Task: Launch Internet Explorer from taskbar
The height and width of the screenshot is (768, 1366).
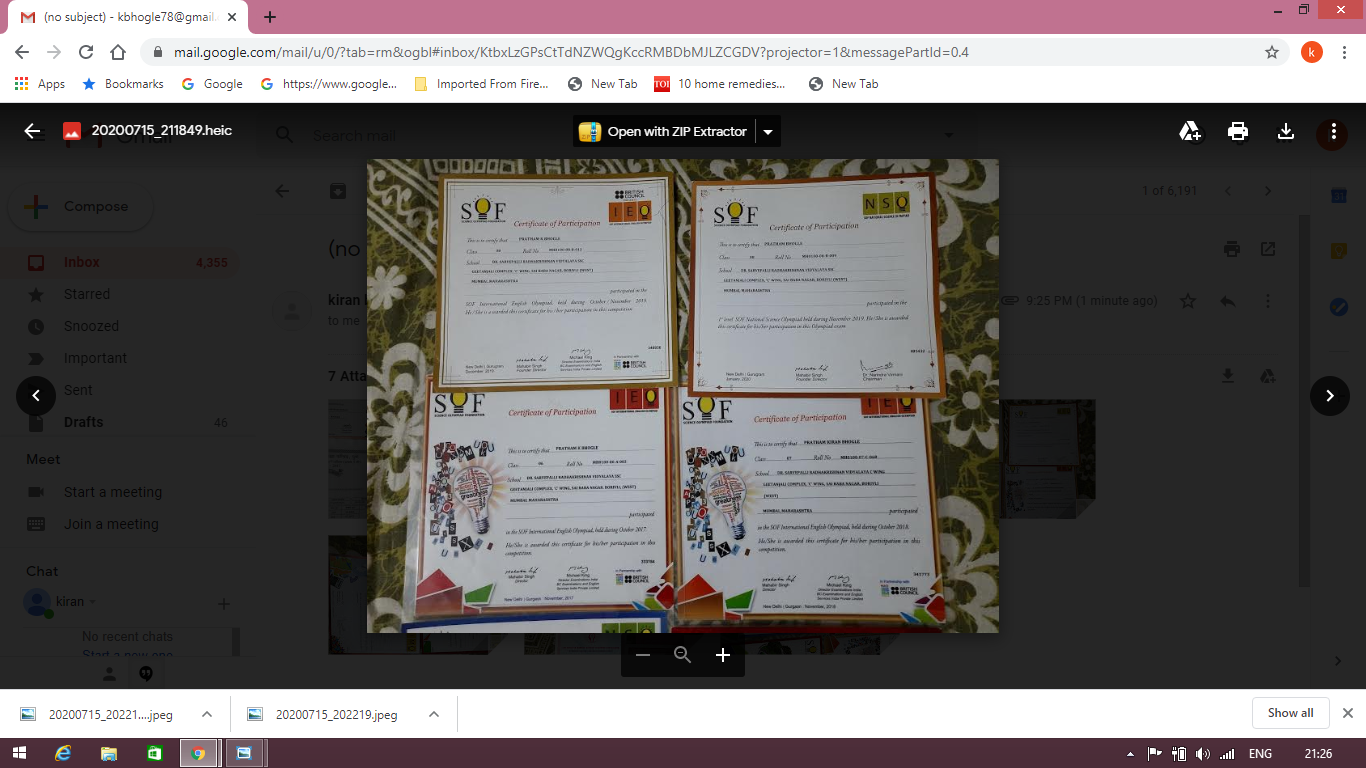Action: tap(64, 753)
